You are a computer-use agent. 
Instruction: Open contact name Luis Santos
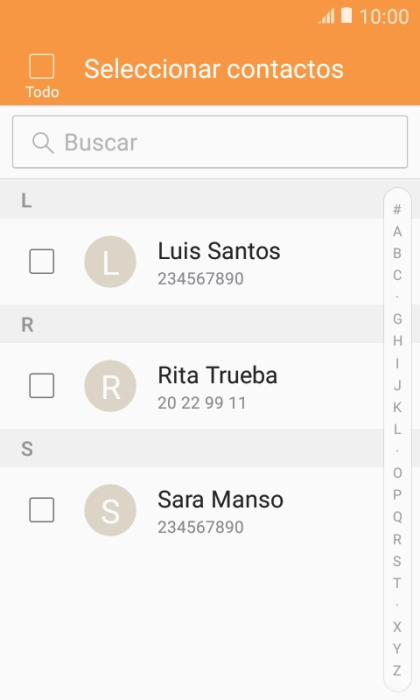pyautogui.click(x=219, y=251)
